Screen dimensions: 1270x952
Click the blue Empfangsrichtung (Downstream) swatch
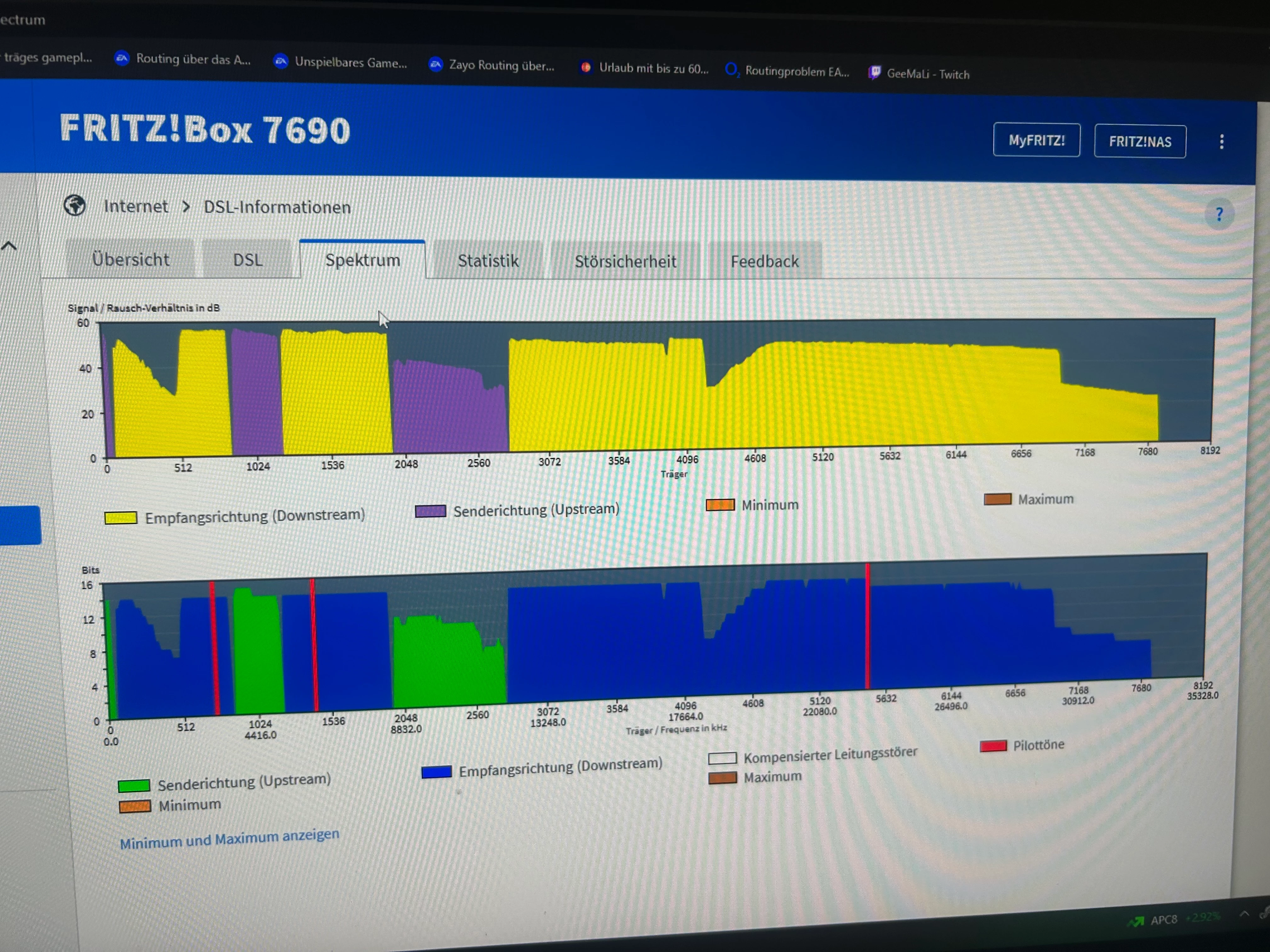(436, 772)
